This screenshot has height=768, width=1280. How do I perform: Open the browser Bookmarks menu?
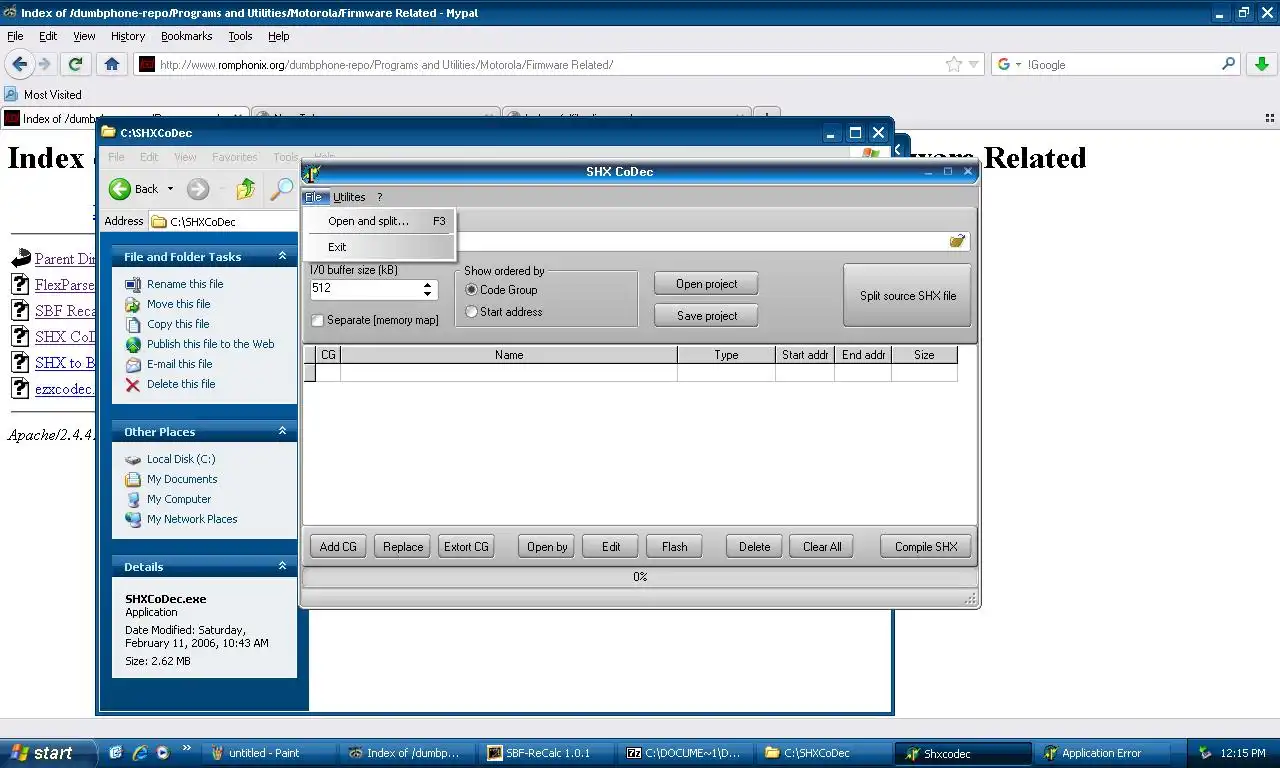tap(186, 36)
